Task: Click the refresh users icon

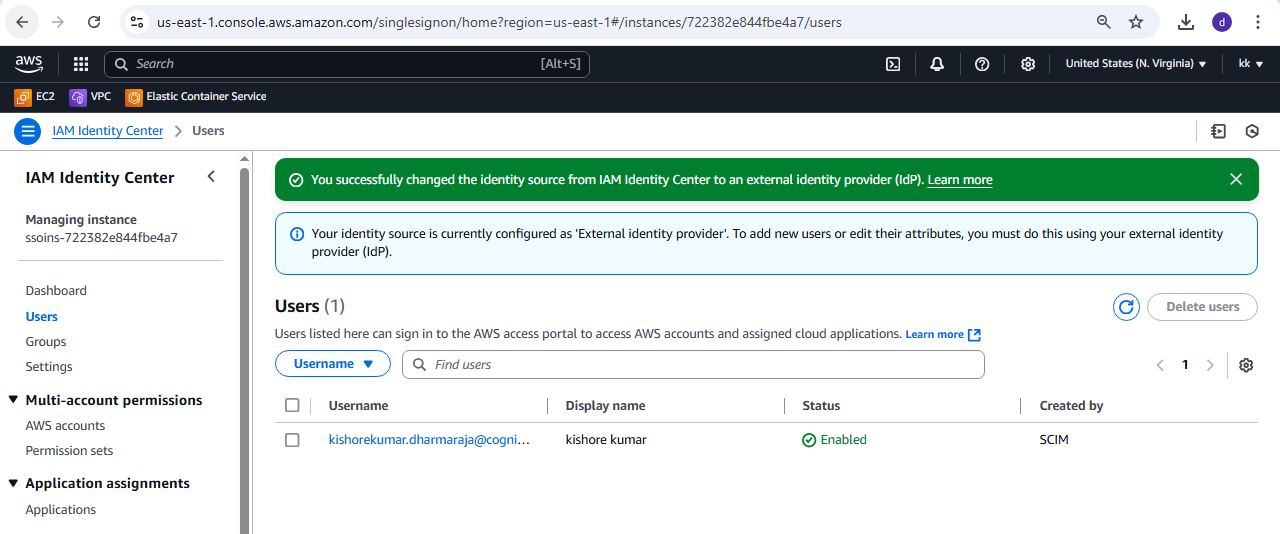Action: 1126,307
